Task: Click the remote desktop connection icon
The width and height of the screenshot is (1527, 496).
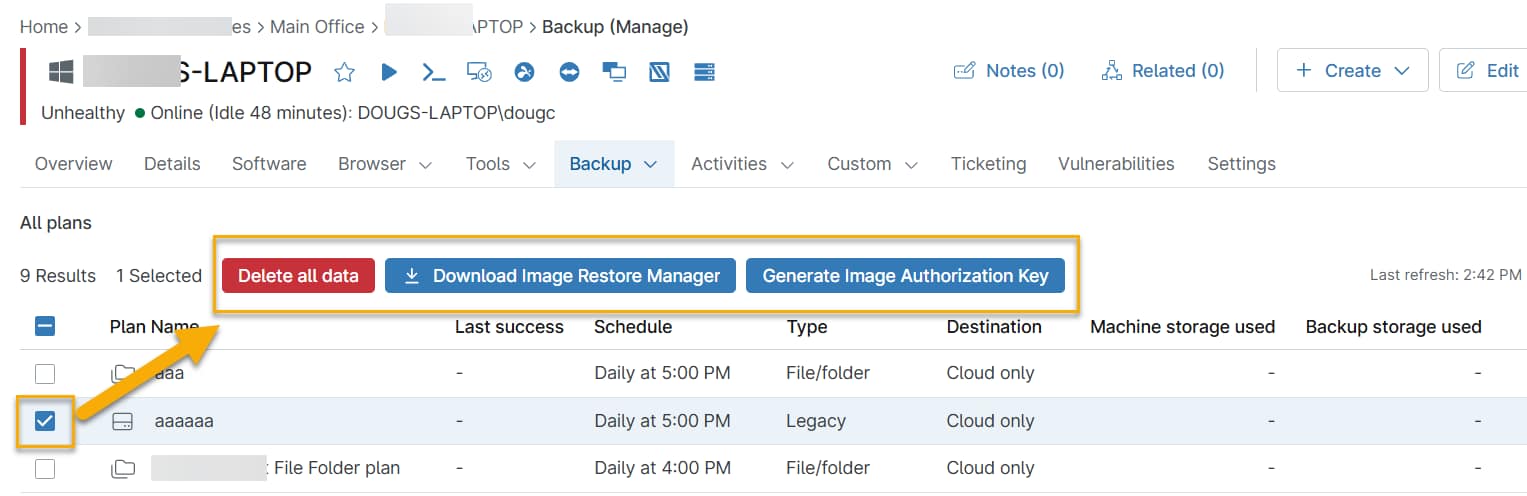Action: [x=479, y=72]
